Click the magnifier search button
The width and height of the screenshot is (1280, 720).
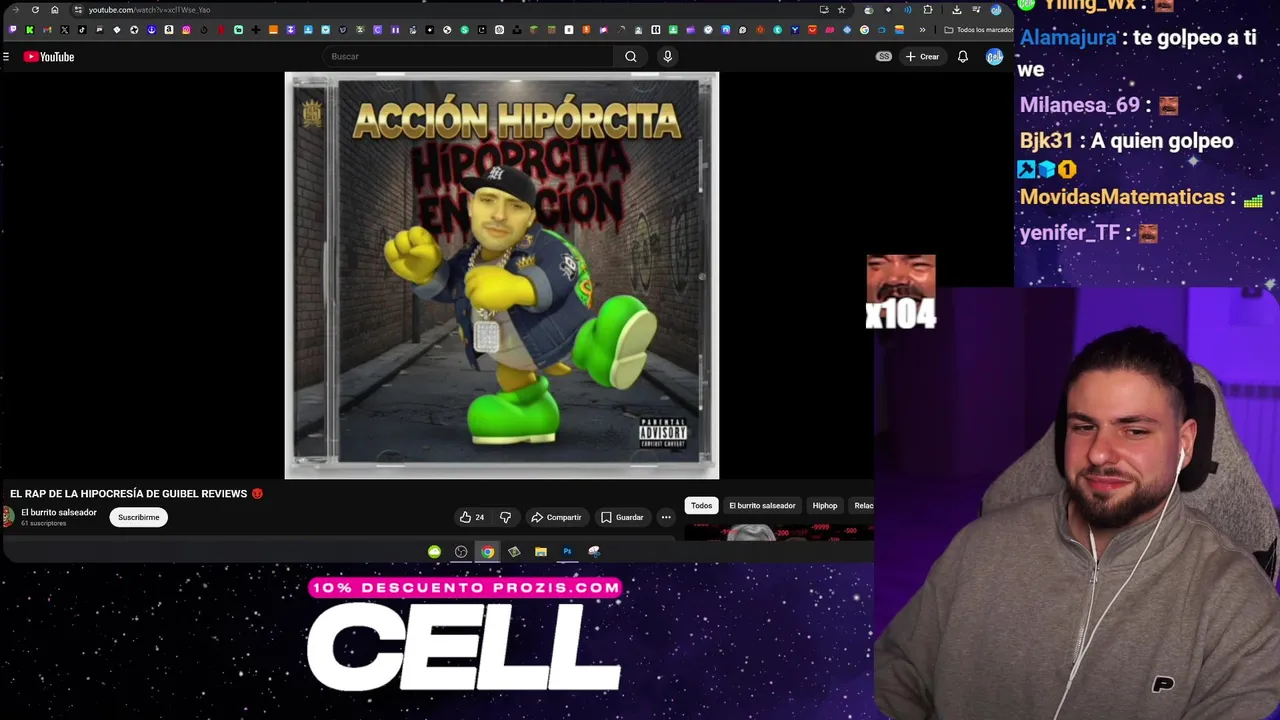coord(631,57)
